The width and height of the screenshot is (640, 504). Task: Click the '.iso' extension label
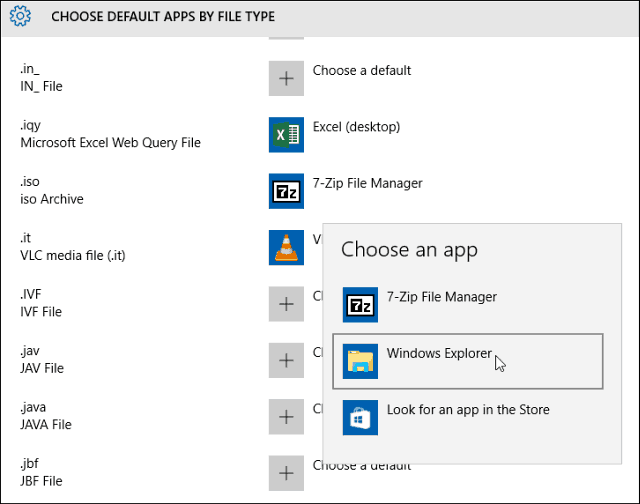click(x=30, y=181)
